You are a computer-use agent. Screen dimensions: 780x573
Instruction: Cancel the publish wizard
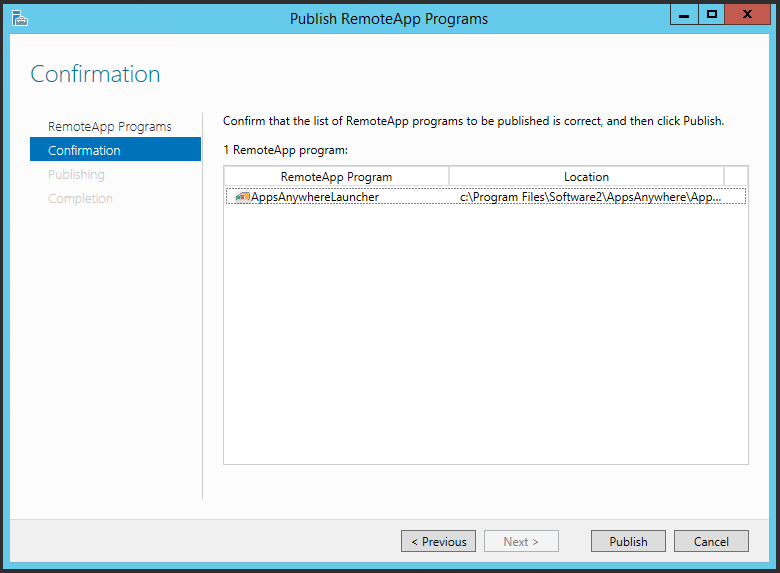click(711, 541)
